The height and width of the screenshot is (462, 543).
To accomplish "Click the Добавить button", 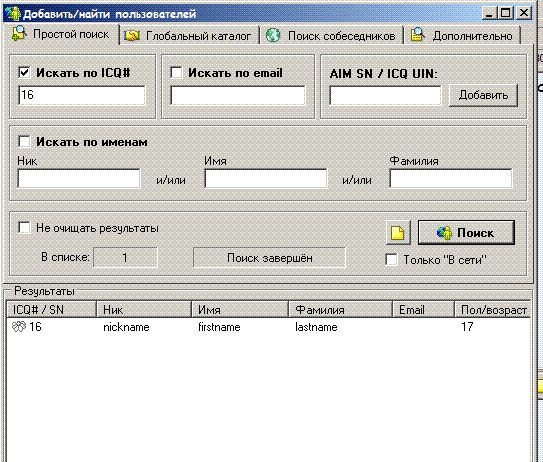I will [483, 95].
